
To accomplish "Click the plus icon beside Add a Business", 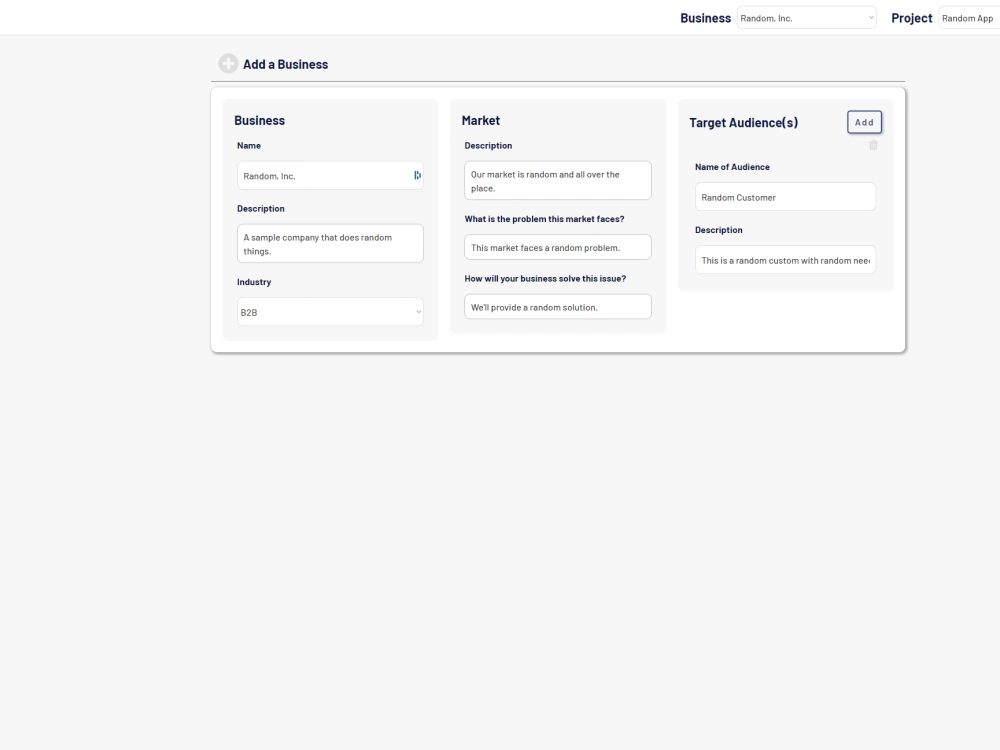I will 228,62.
